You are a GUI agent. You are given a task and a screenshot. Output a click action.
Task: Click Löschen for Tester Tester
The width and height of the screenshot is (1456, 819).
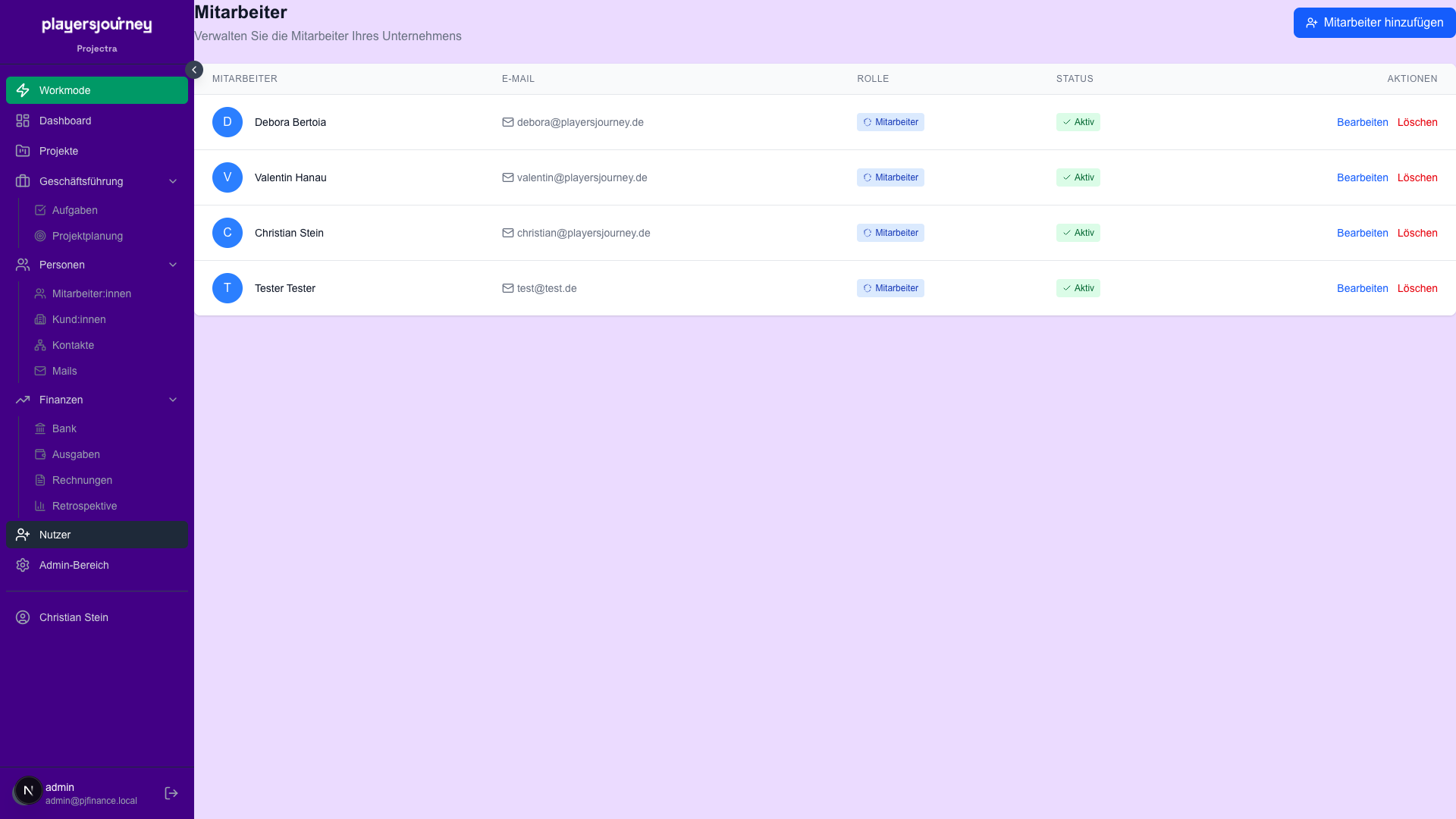click(x=1417, y=288)
